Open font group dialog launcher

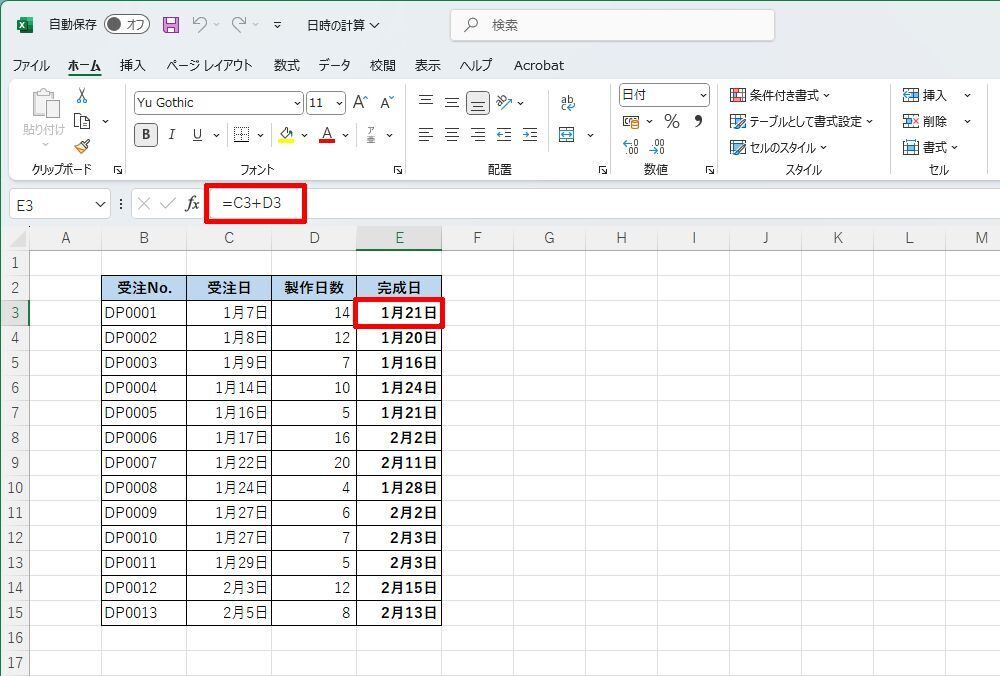[398, 170]
